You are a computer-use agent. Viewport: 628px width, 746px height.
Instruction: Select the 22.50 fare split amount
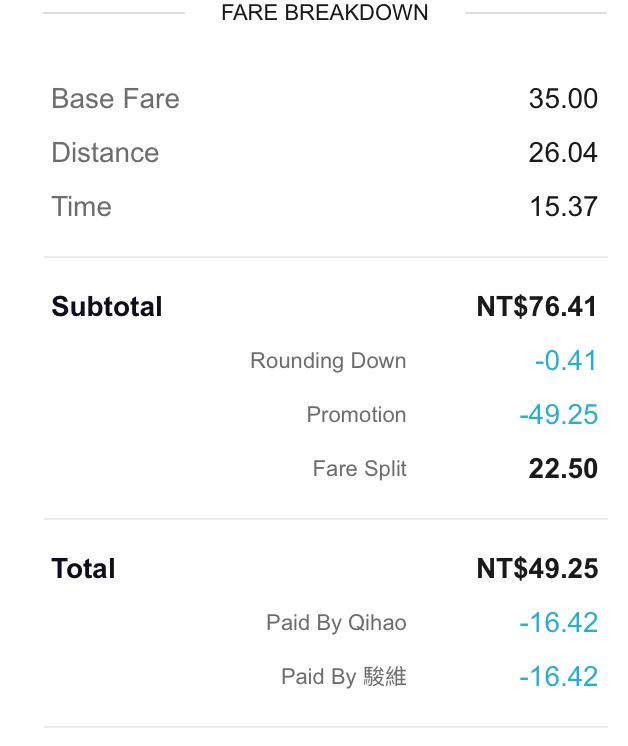pyautogui.click(x=563, y=469)
